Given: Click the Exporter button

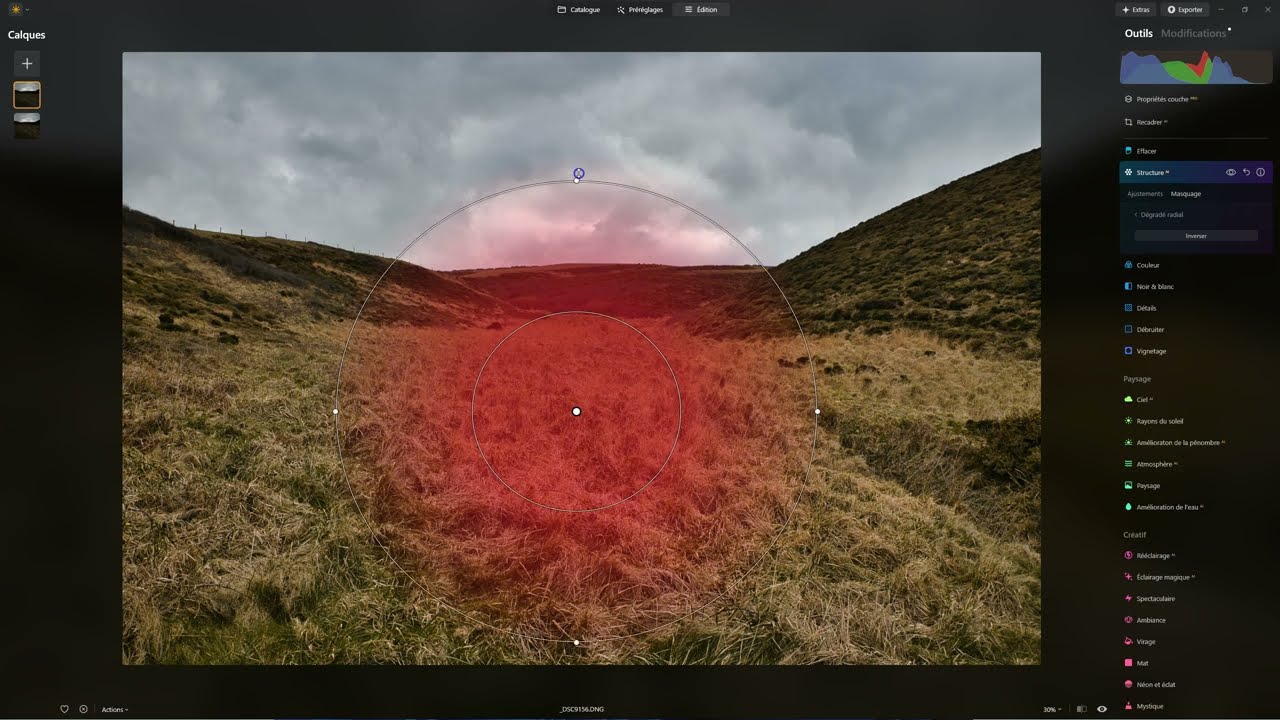Looking at the screenshot, I should click(1185, 10).
